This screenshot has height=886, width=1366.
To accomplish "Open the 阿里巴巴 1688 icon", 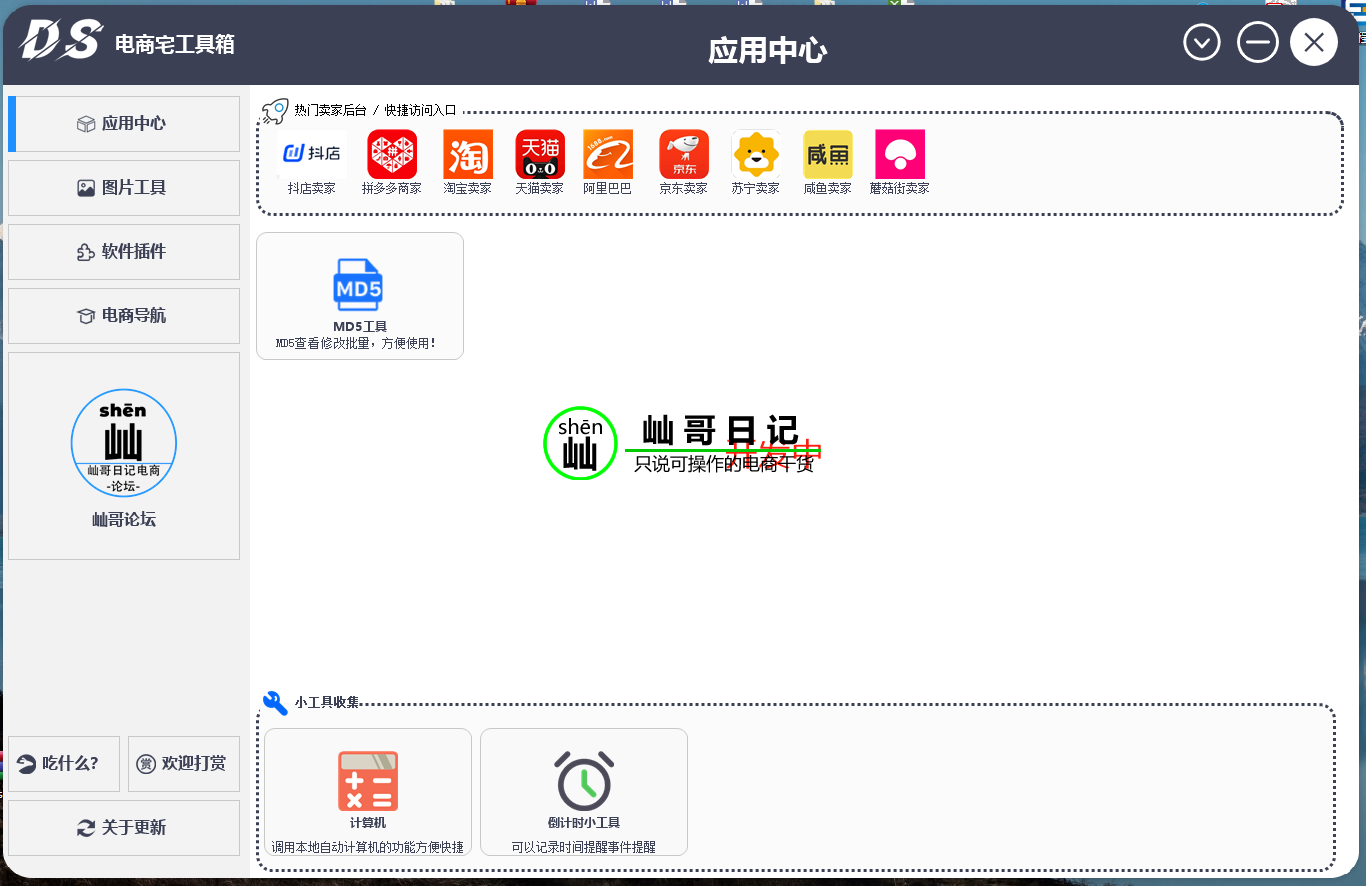I will click(608, 154).
